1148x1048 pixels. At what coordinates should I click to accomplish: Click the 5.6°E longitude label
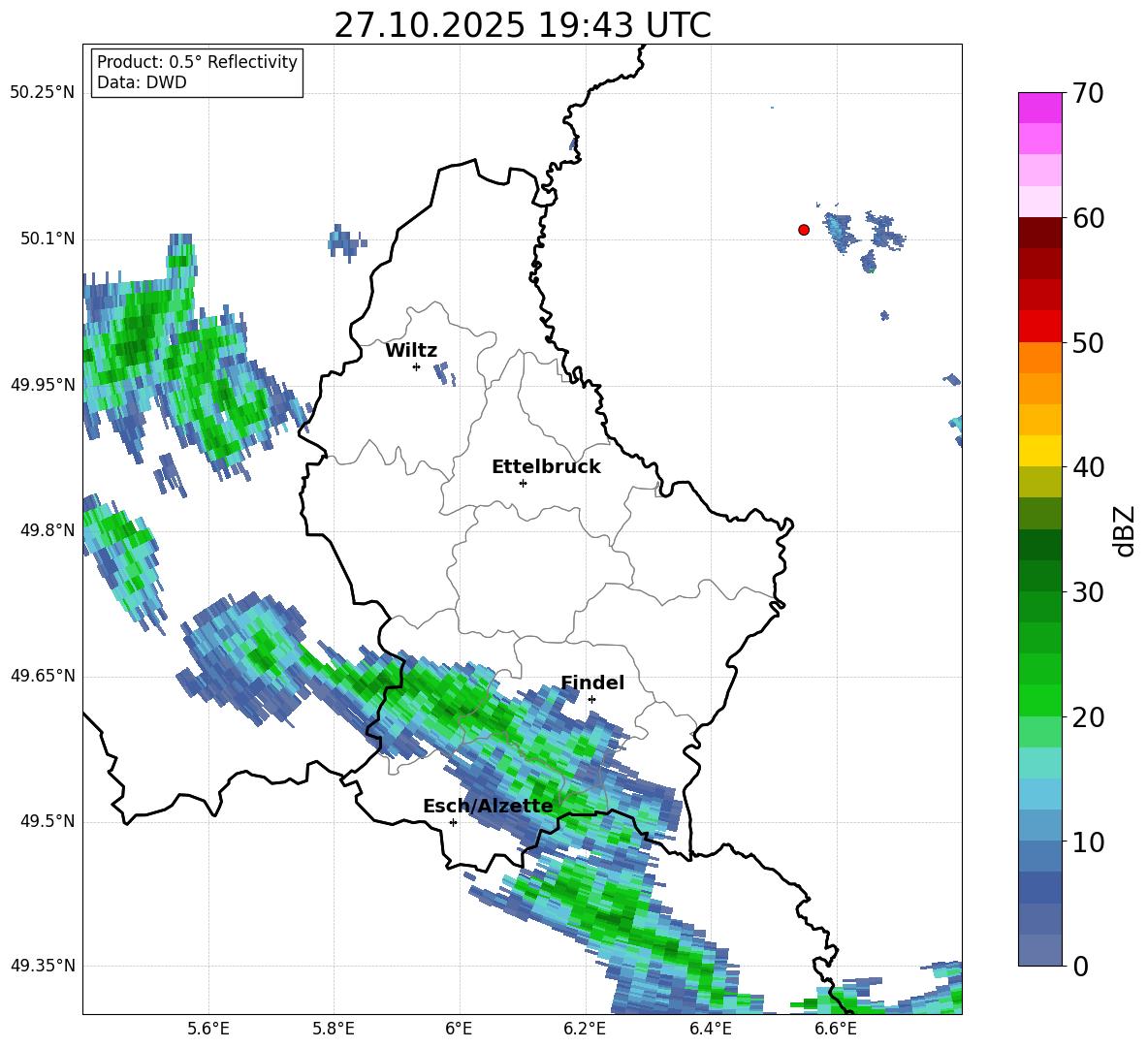208,1029
